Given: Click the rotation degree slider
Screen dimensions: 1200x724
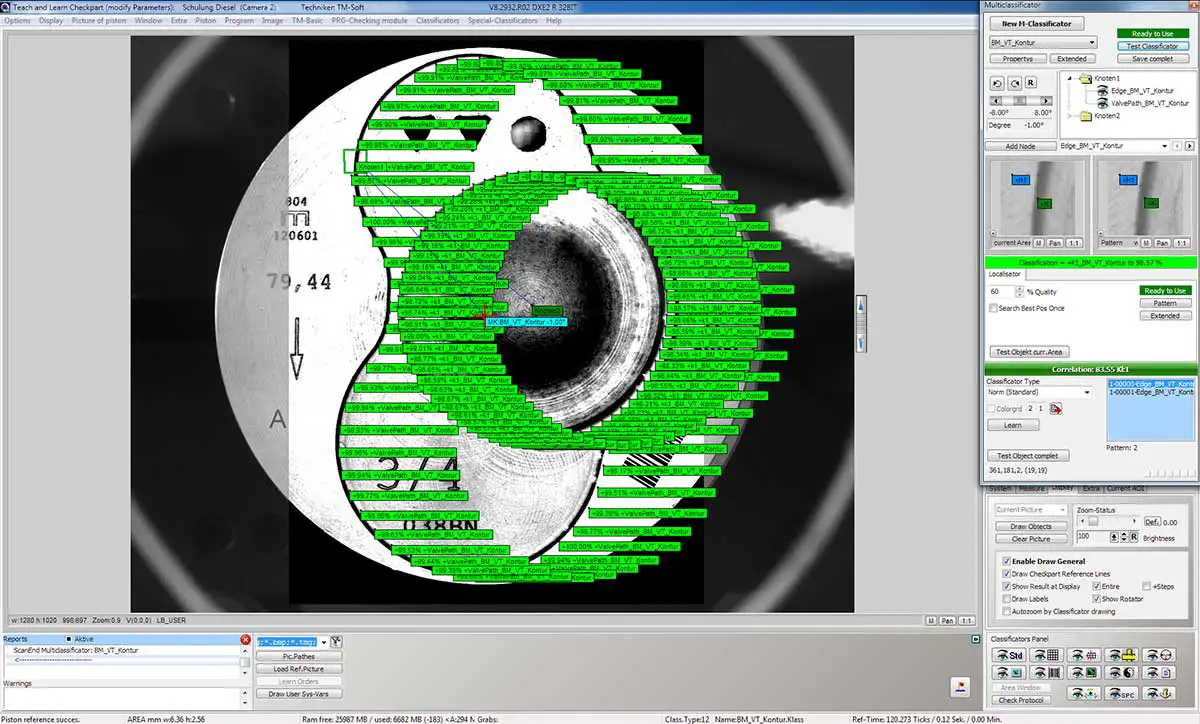Looking at the screenshot, I should point(1021,100).
